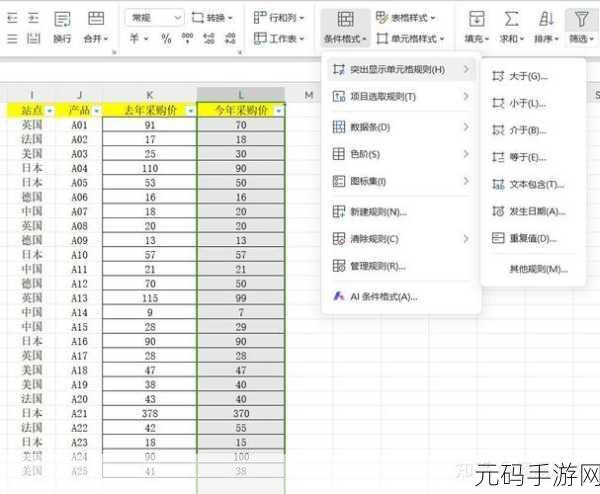This screenshot has height=494, width=600.
Task: Click the 求和 sum sigma icon
Action: tap(511, 19)
